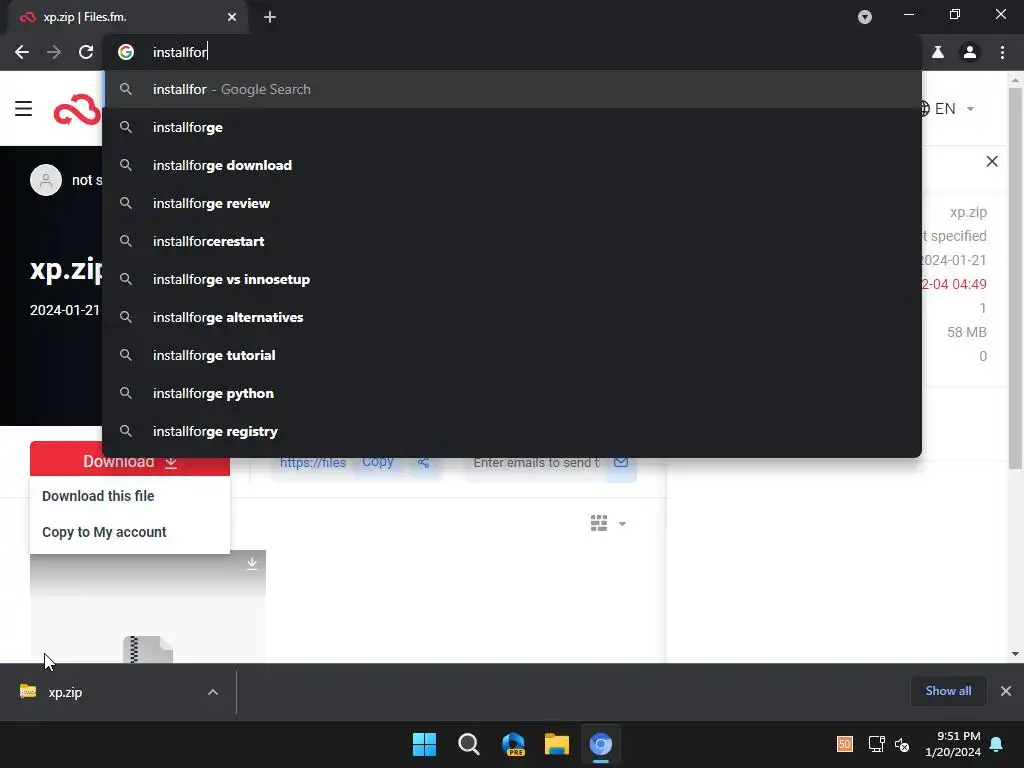Click the Chromium taskbar icon

(601, 744)
